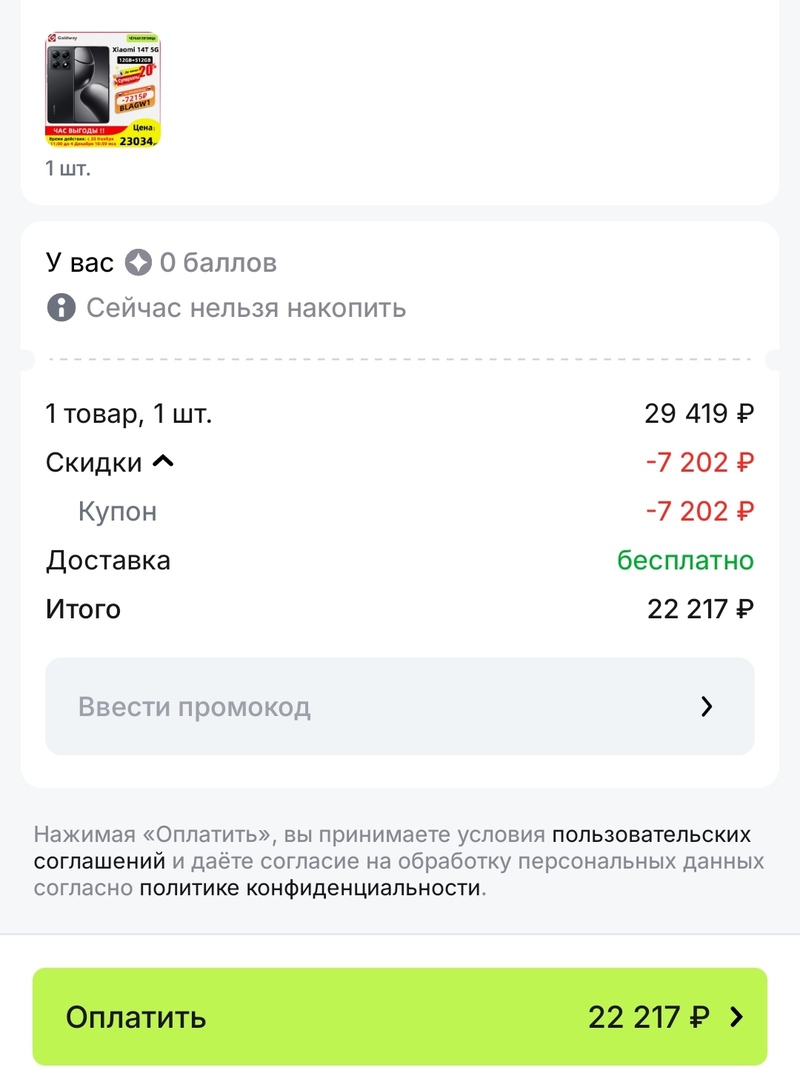This screenshot has height=1090, width=800.
Task: Tap the 29 419 ₽ item price
Action: [699, 413]
